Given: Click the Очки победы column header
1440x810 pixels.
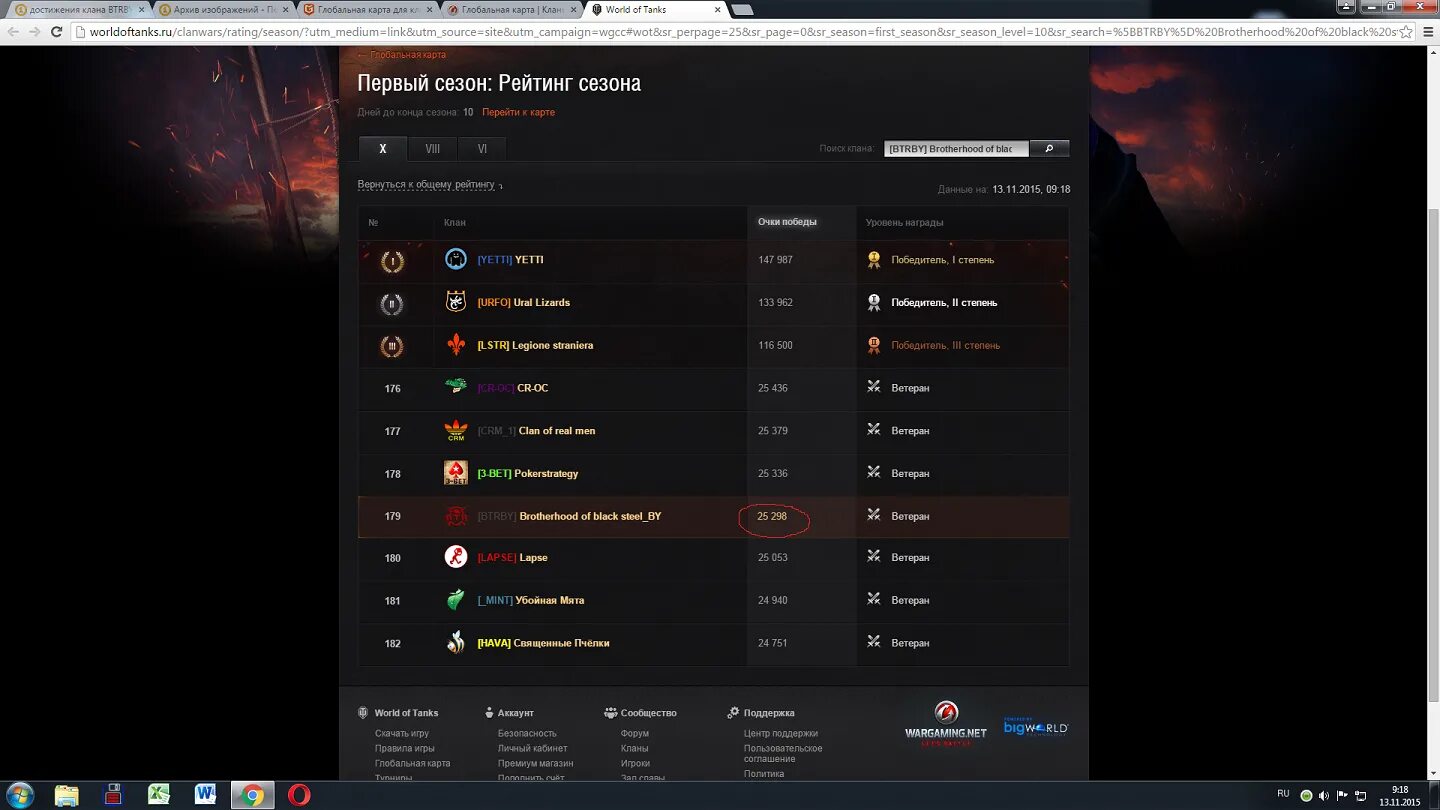Looking at the screenshot, I should tap(787, 222).
